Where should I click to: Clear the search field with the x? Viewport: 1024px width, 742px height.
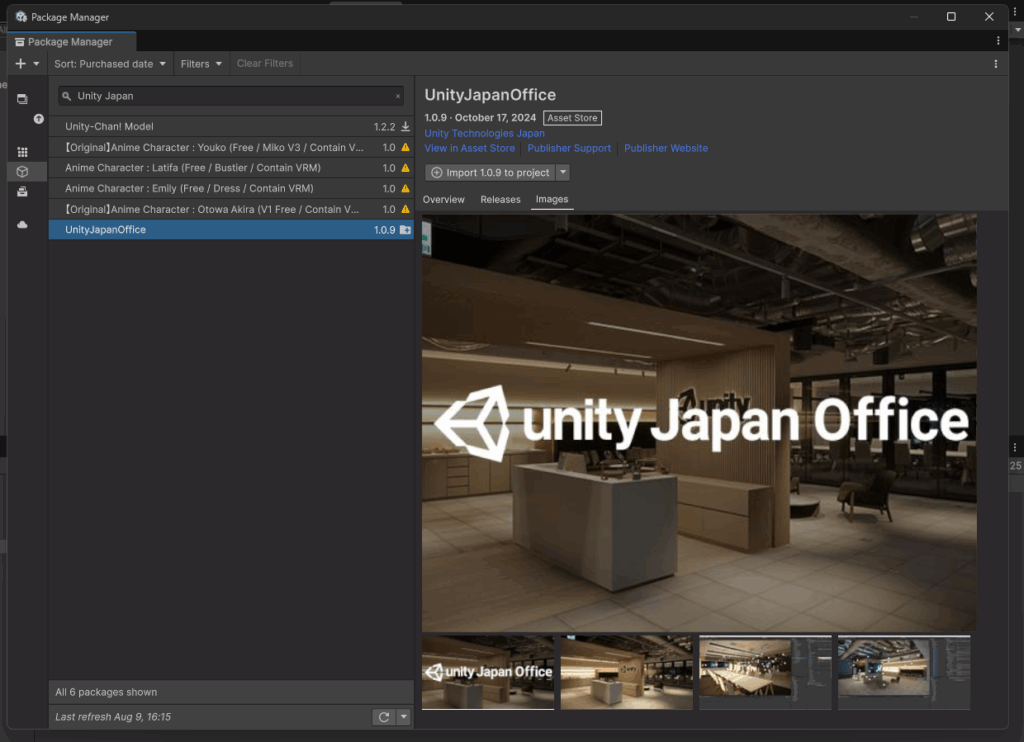point(398,96)
